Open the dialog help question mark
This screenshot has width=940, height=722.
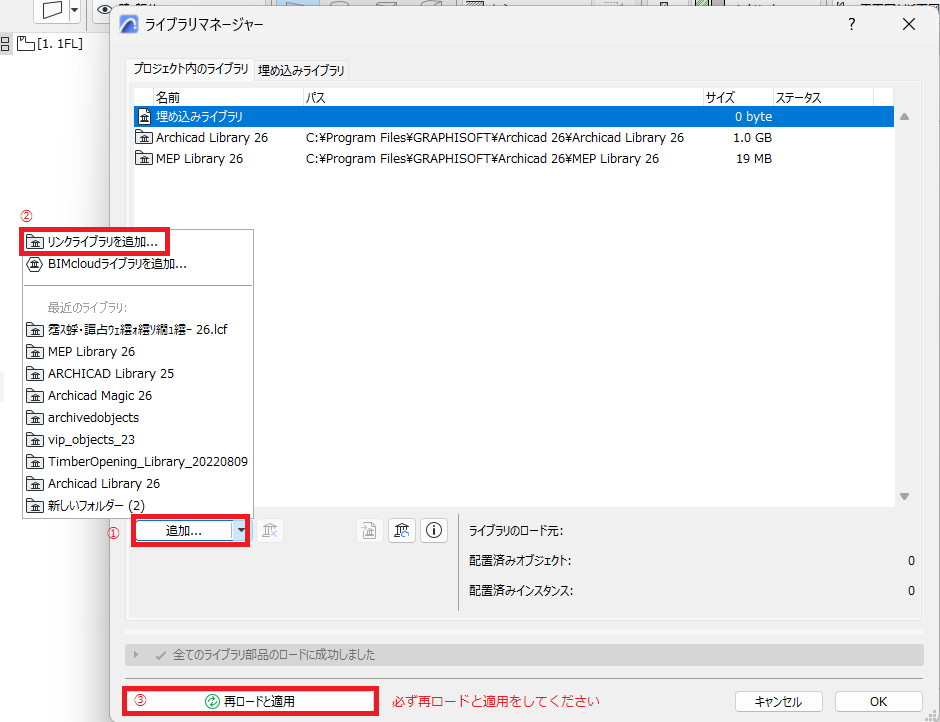[851, 24]
